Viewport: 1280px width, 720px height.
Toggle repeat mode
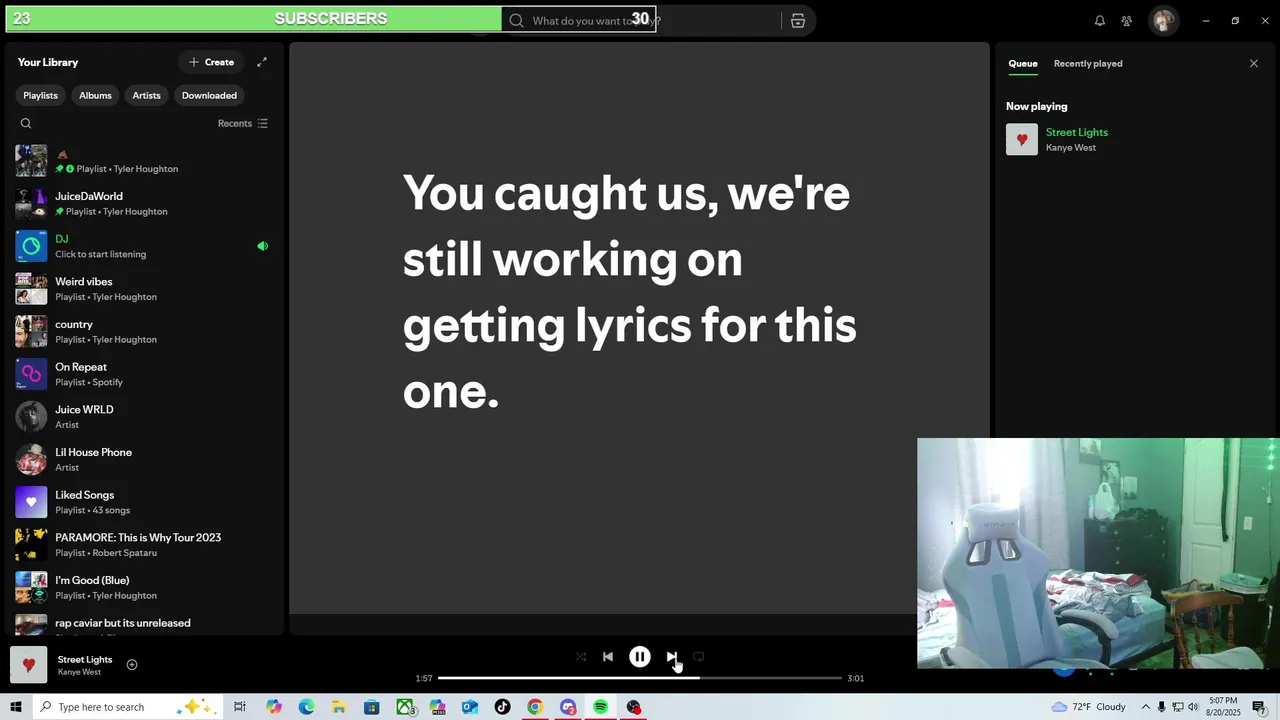(x=699, y=657)
